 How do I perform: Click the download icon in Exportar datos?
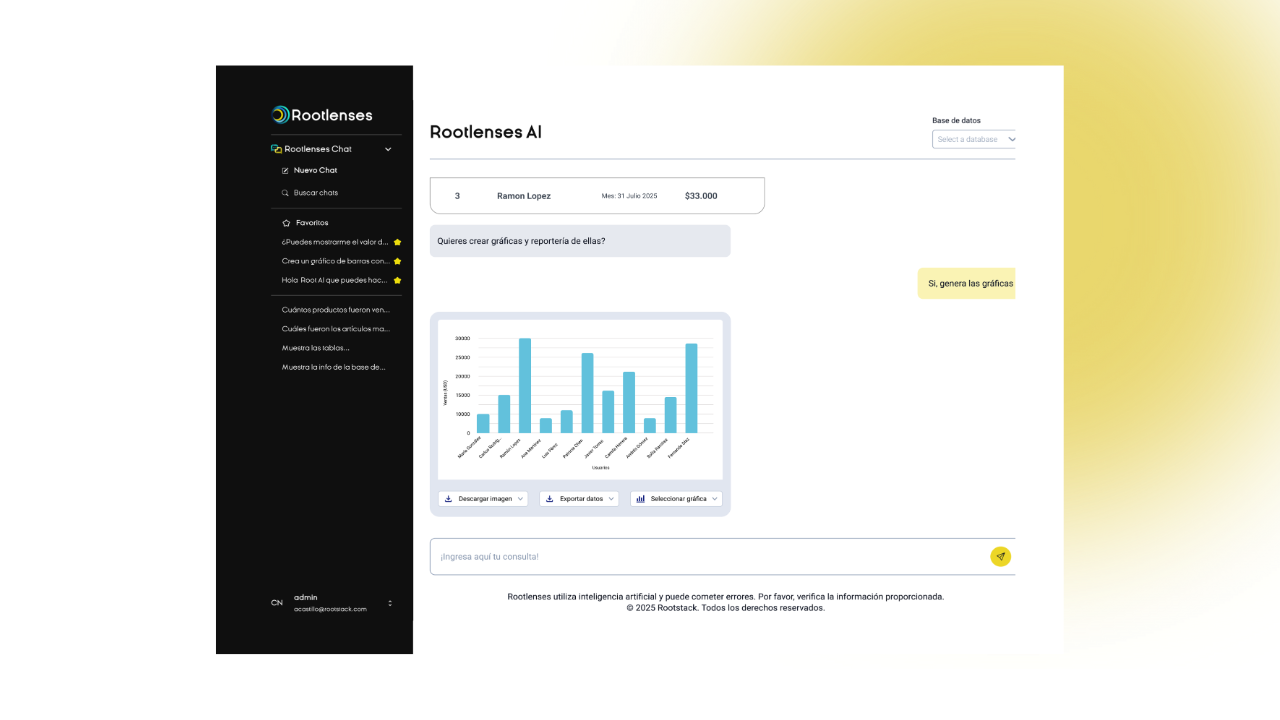tap(548, 498)
